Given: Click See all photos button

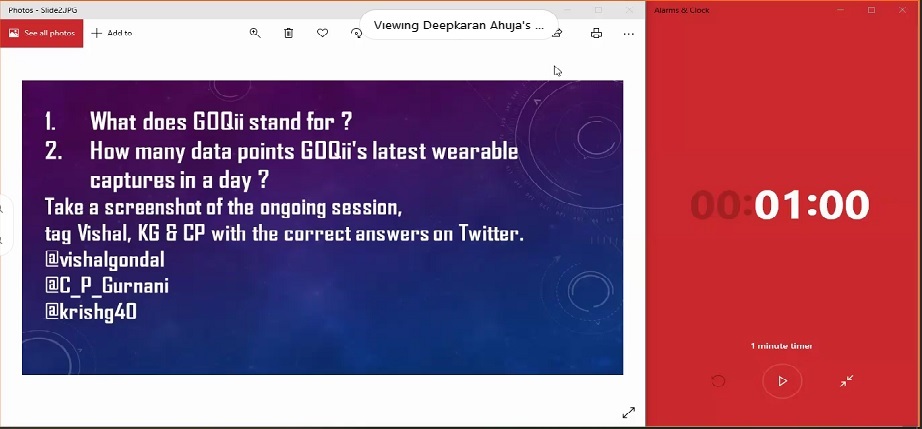Looking at the screenshot, I should [42, 33].
